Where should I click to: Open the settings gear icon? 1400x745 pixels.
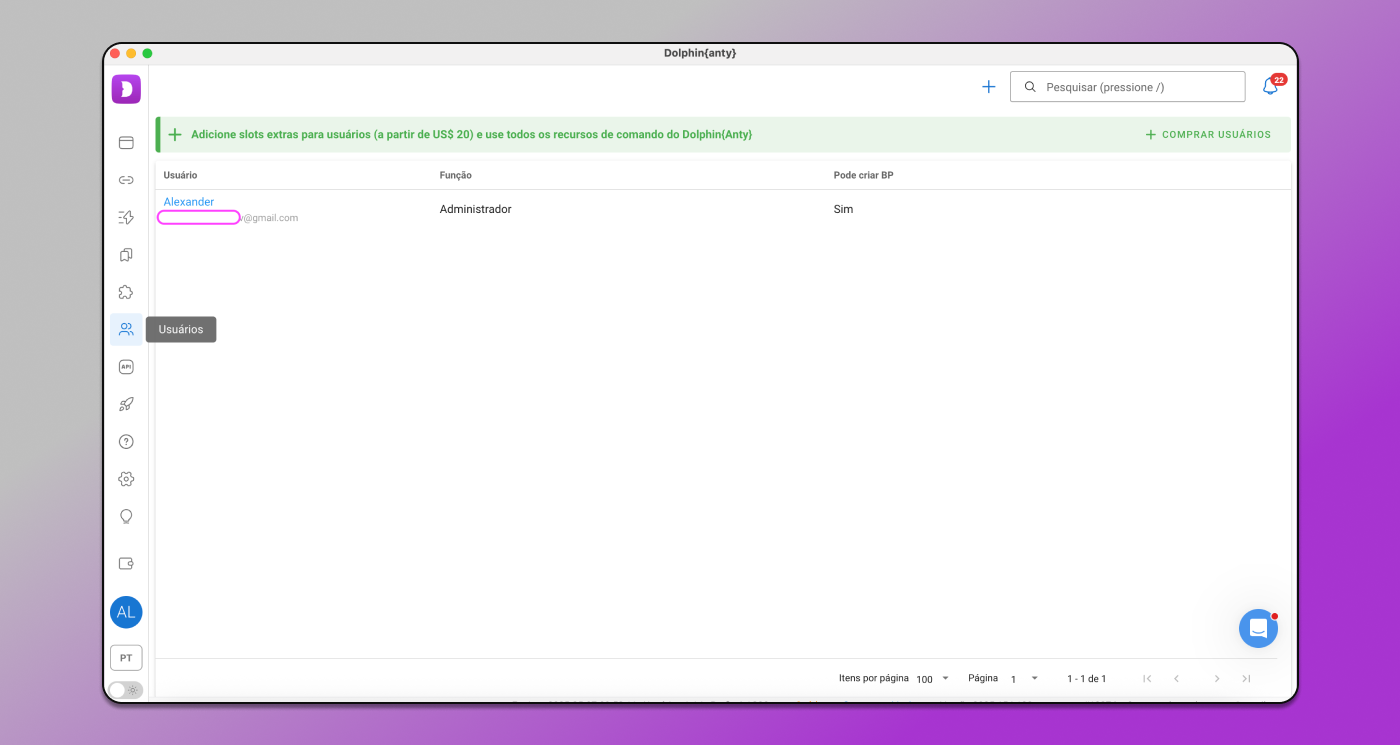(x=126, y=479)
